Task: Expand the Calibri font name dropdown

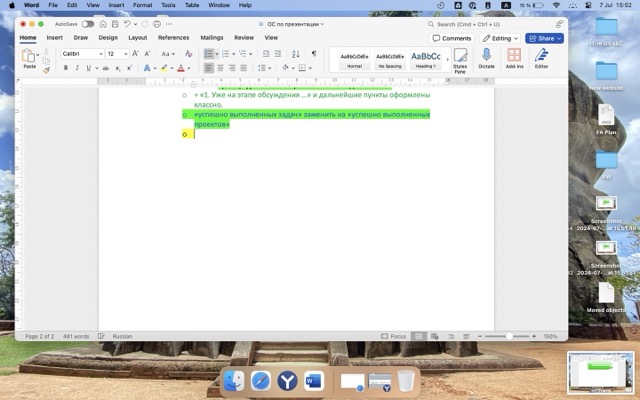Action: (x=82, y=53)
